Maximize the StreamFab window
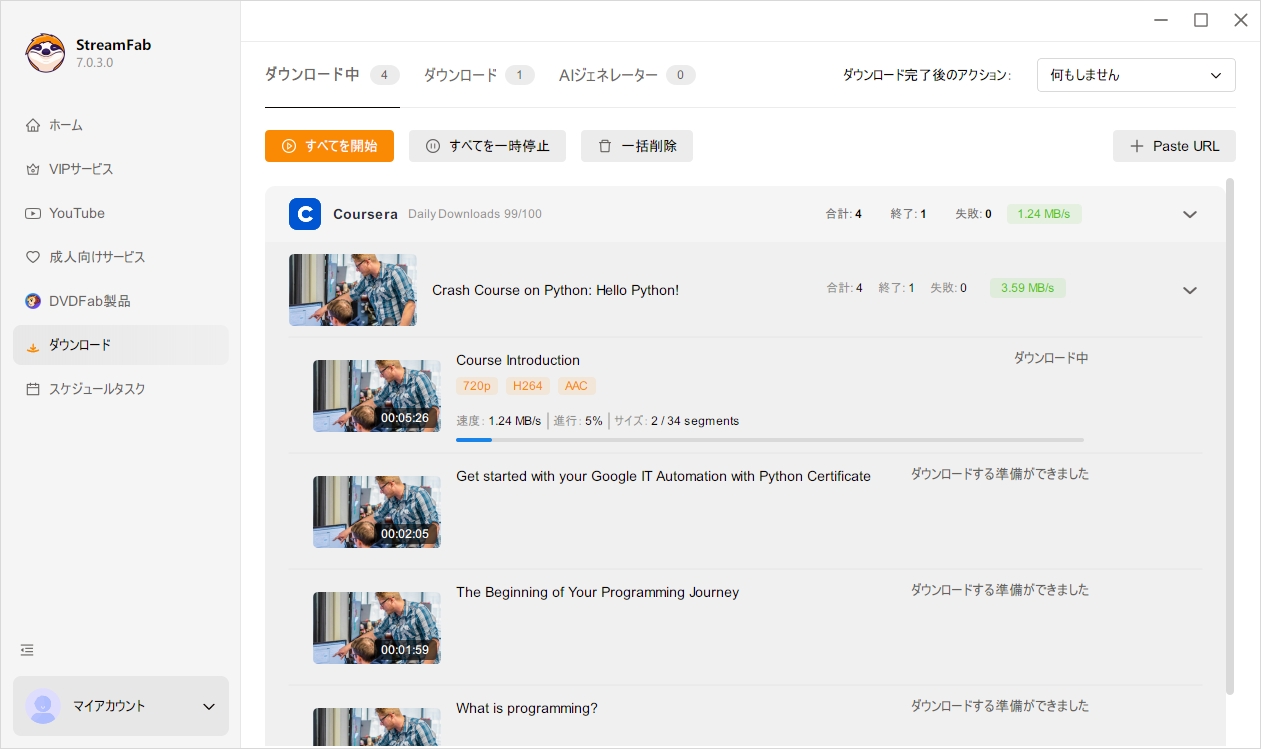Image resolution: width=1261 pixels, height=749 pixels. coord(1201,20)
